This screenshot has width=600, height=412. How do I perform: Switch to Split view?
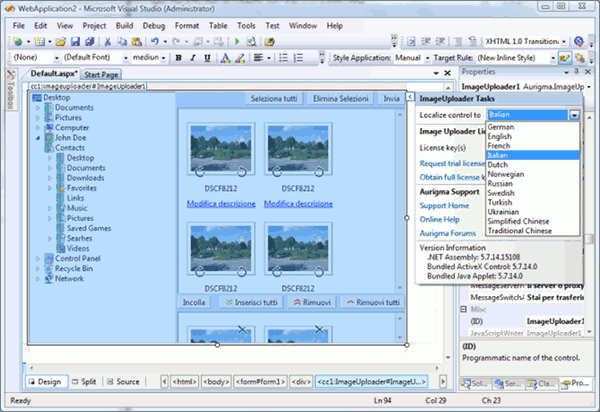click(x=84, y=382)
